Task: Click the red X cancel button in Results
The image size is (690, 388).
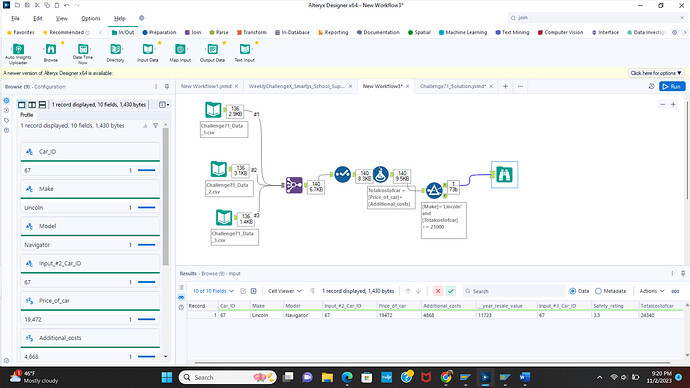Action: click(438, 291)
